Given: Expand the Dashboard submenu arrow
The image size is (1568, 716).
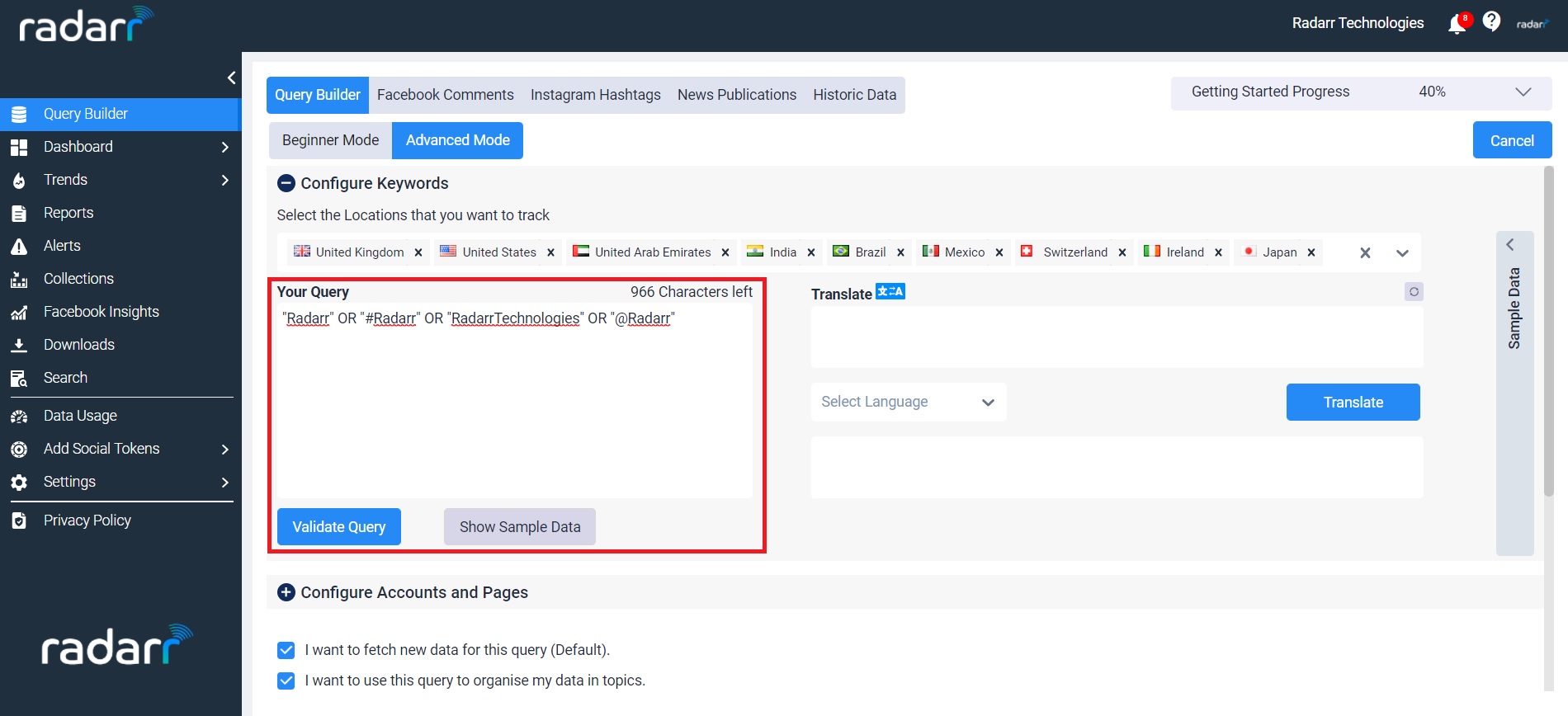Looking at the screenshot, I should tap(225, 147).
